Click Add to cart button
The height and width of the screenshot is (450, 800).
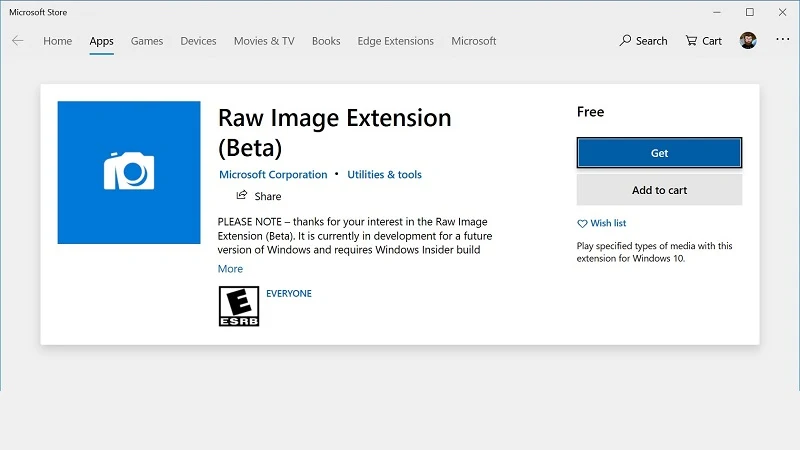(x=659, y=190)
